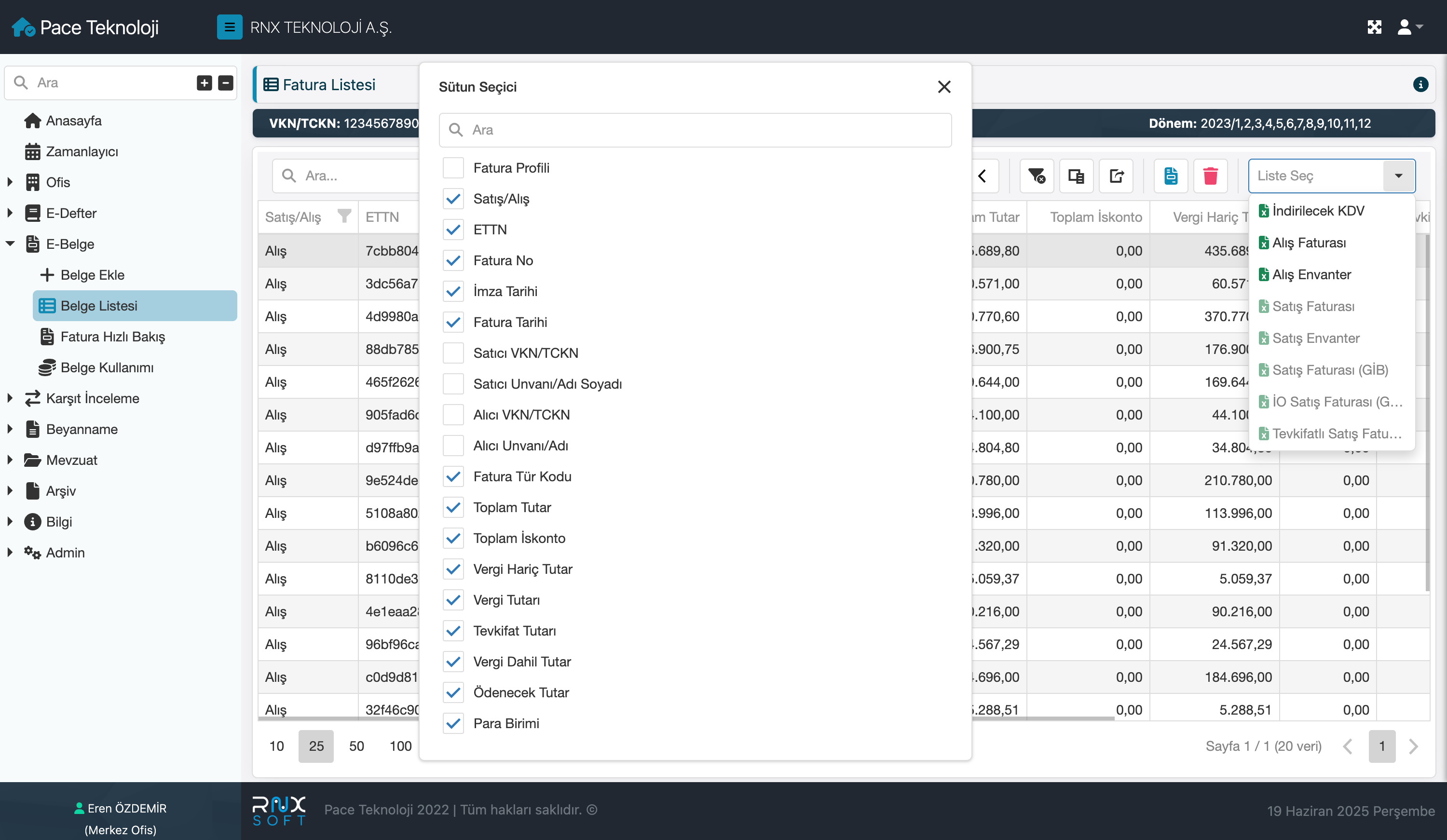Click the Sütun Seçici search field
This screenshot has width=1447, height=840.
click(x=695, y=130)
